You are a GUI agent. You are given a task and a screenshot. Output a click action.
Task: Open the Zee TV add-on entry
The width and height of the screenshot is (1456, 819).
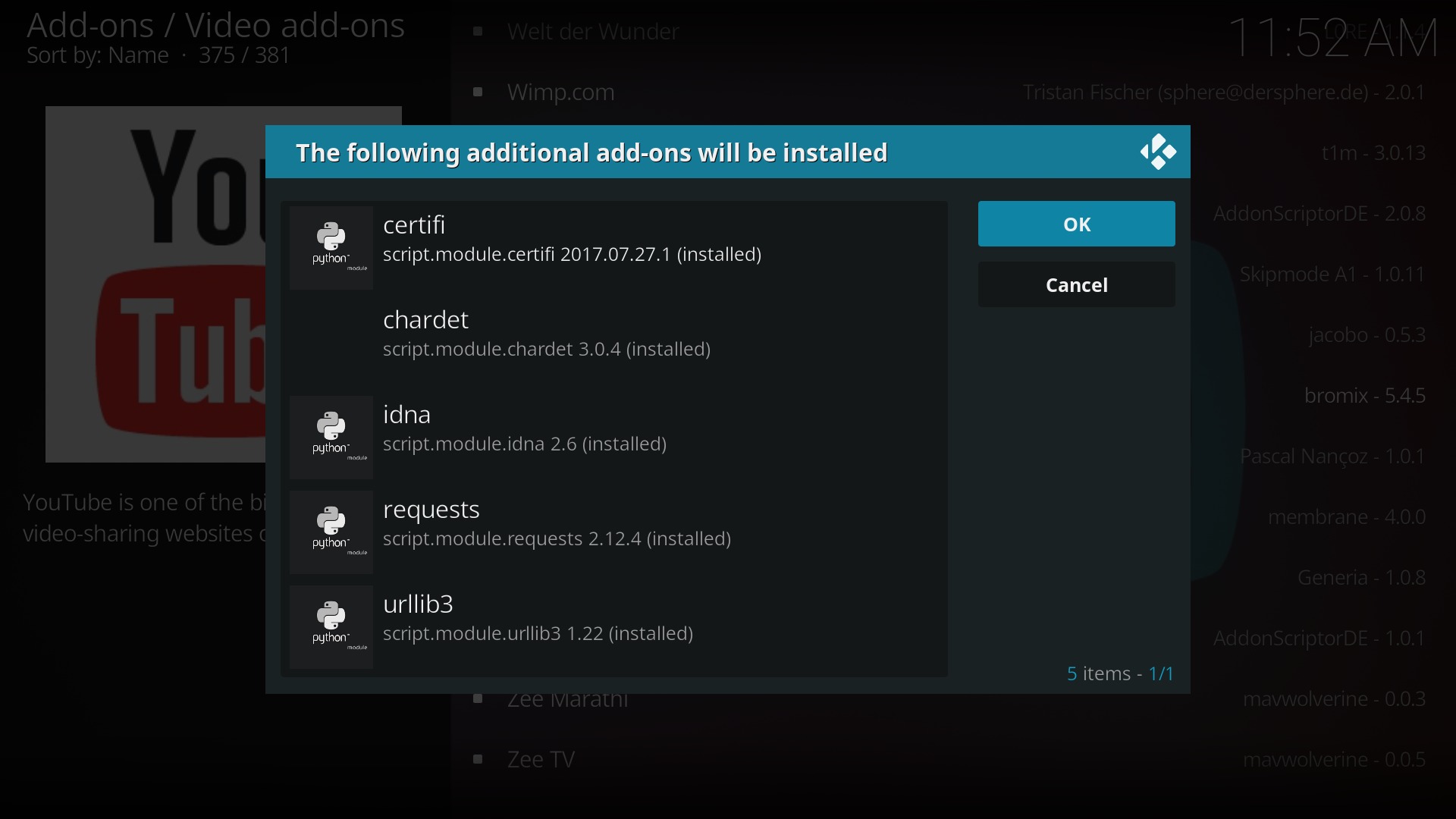click(x=541, y=760)
